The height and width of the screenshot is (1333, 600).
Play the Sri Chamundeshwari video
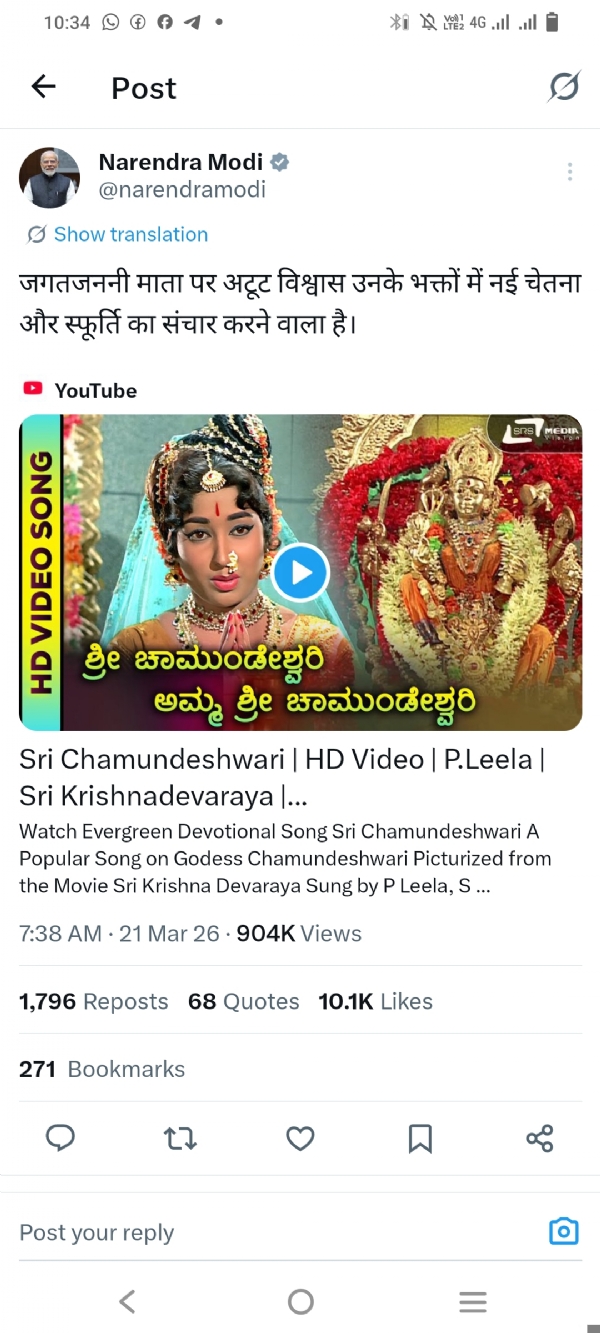(300, 573)
